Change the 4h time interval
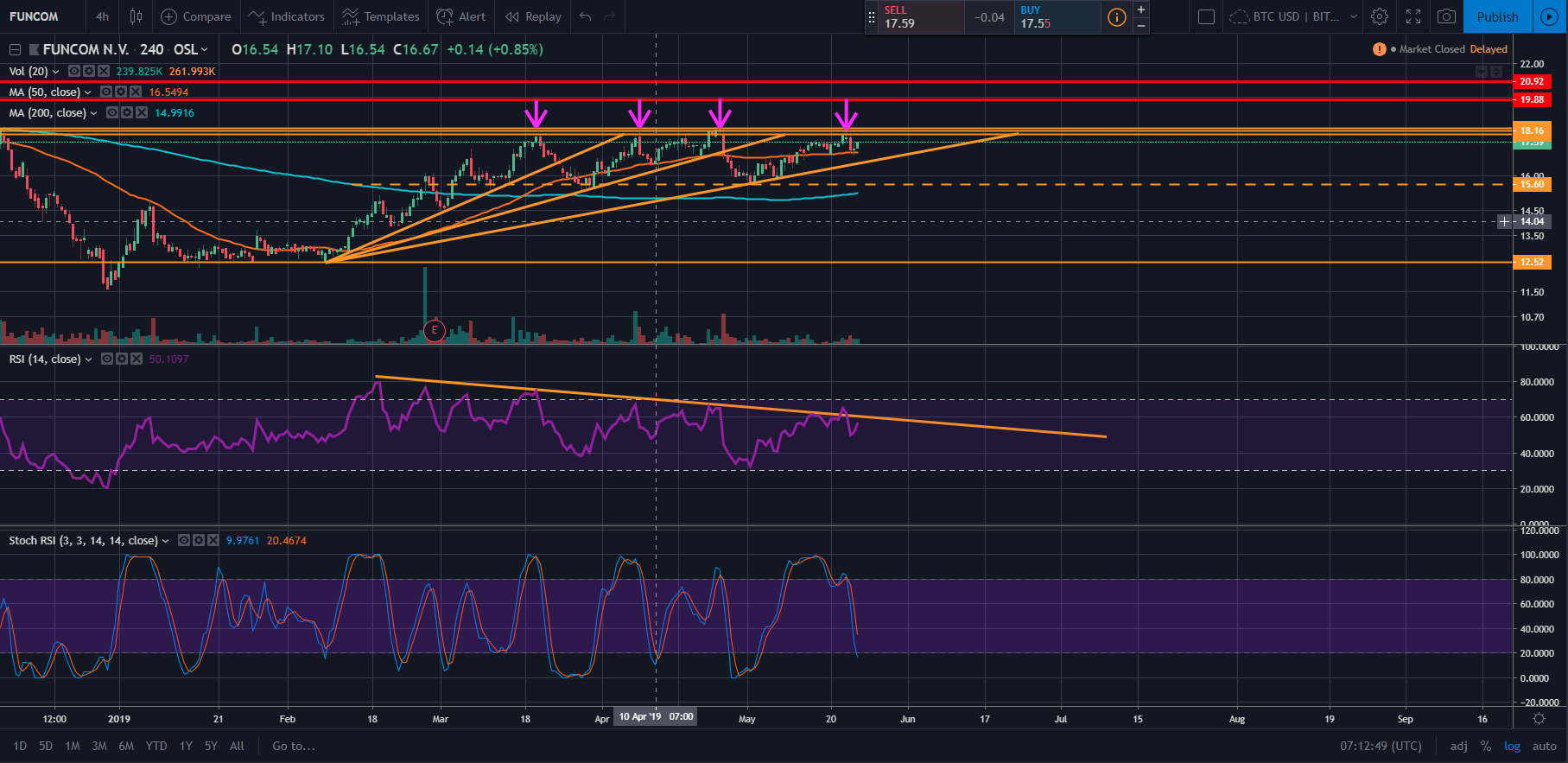Screen dimensions: 1568x763 (102, 16)
